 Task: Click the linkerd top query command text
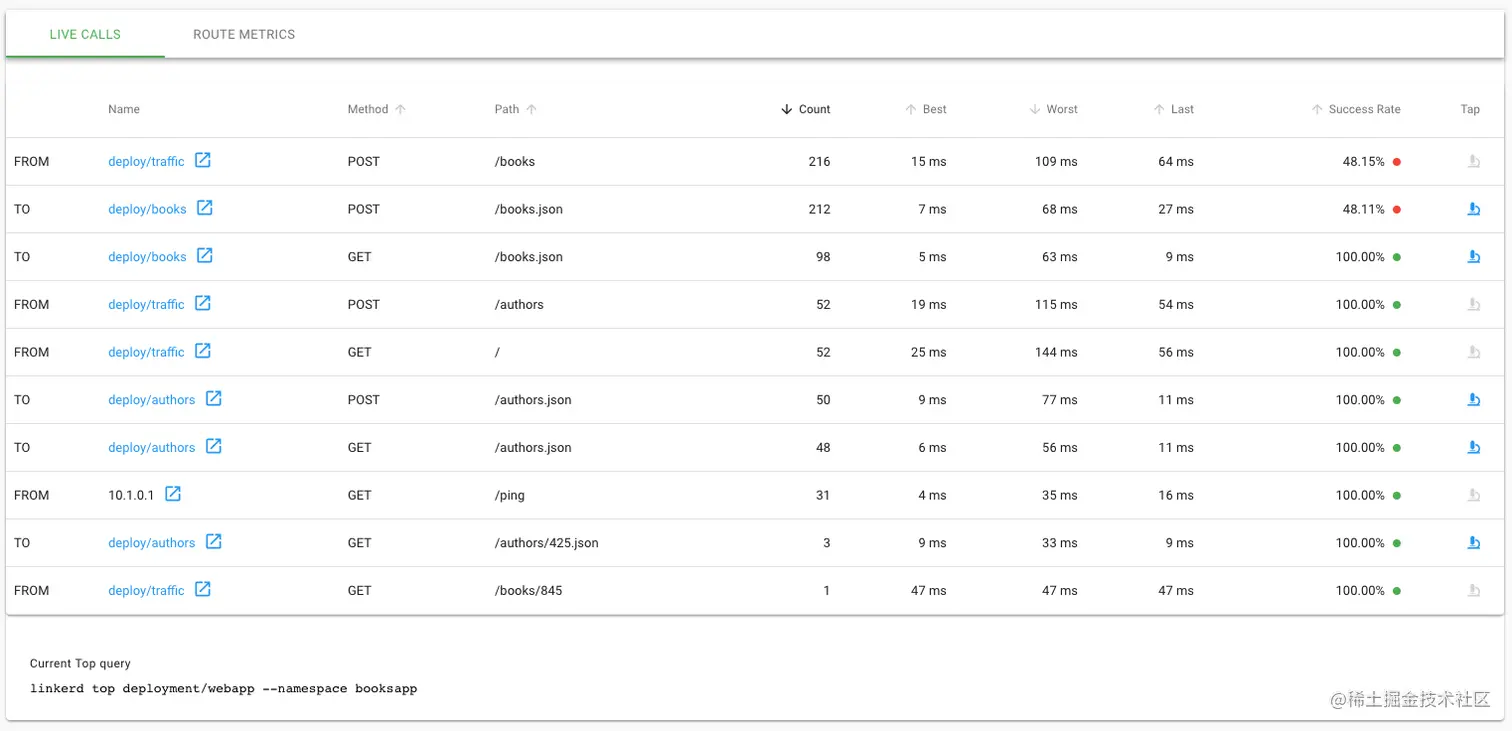click(223, 689)
